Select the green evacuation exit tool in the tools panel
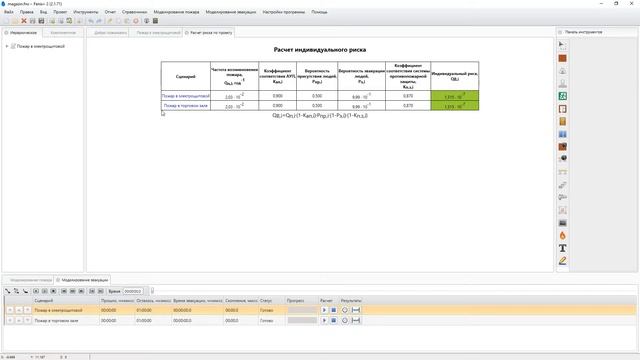640x360 pixels. coord(562,96)
